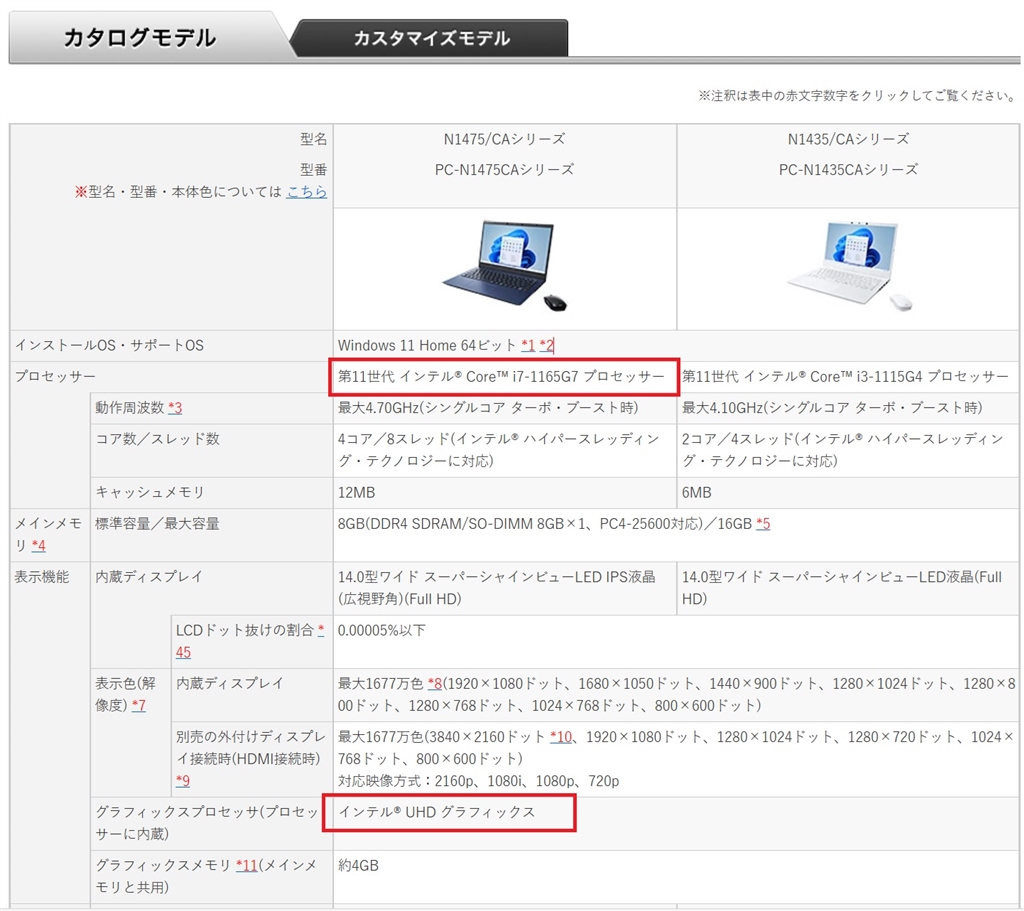Click the 12MB cache memory value
Viewport: 1024px width, 911px height.
pyautogui.click(x=357, y=492)
